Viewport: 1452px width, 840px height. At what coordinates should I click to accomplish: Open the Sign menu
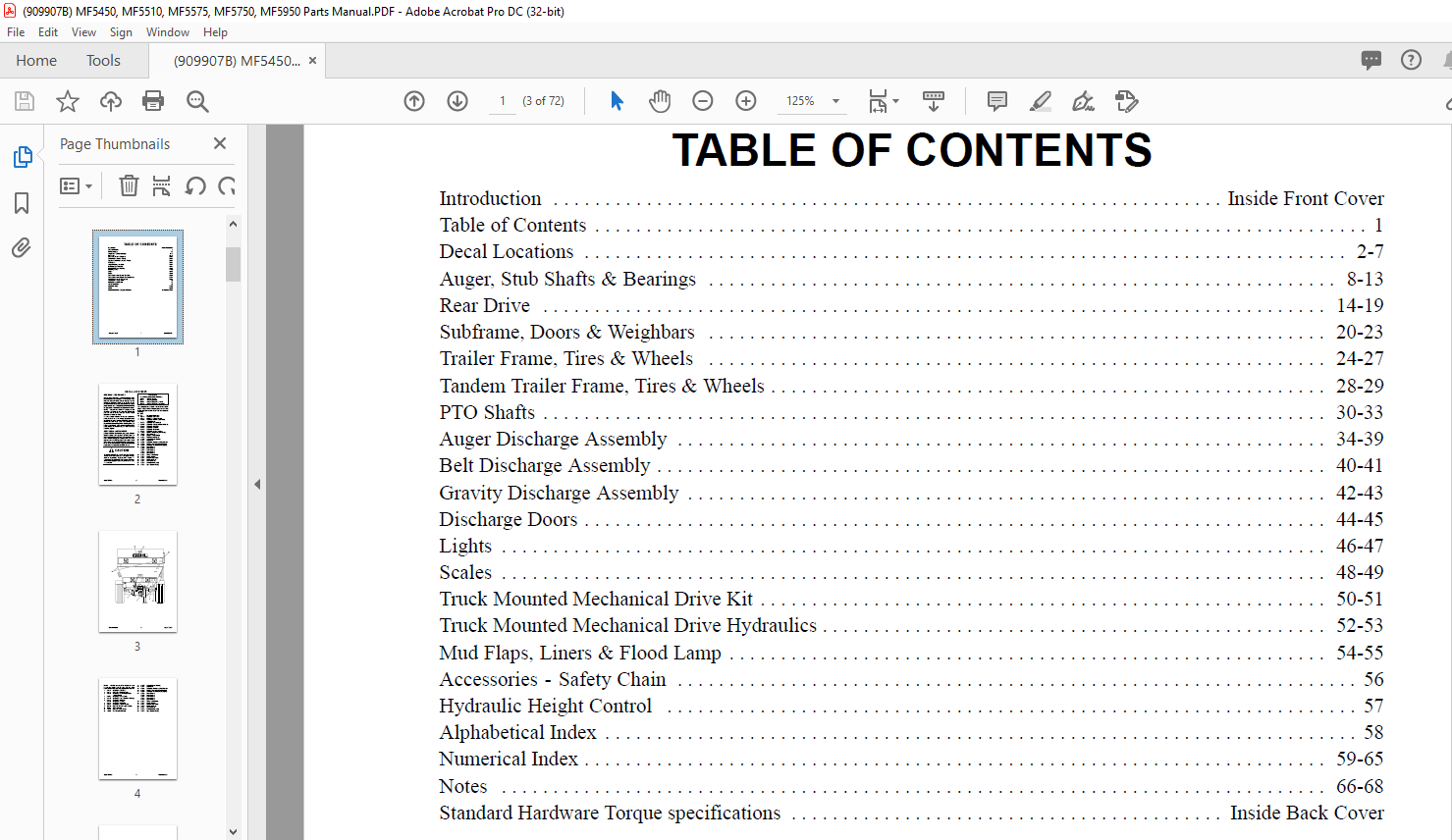pyautogui.click(x=121, y=32)
